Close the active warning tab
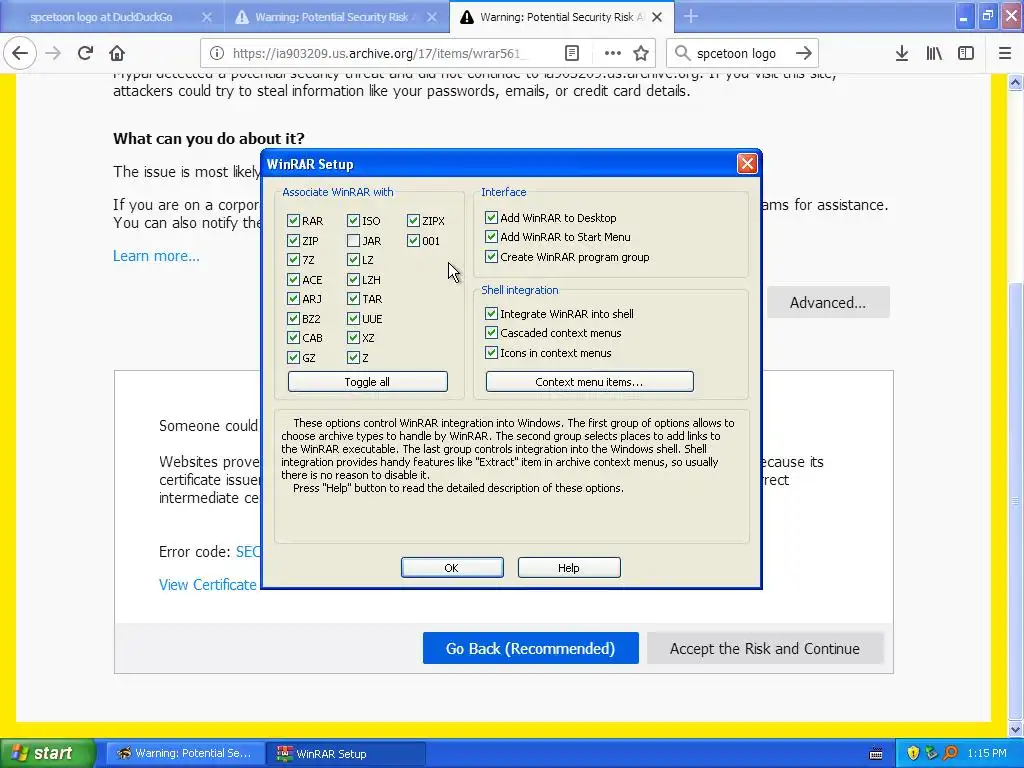The image size is (1024, 768). pyautogui.click(x=657, y=17)
